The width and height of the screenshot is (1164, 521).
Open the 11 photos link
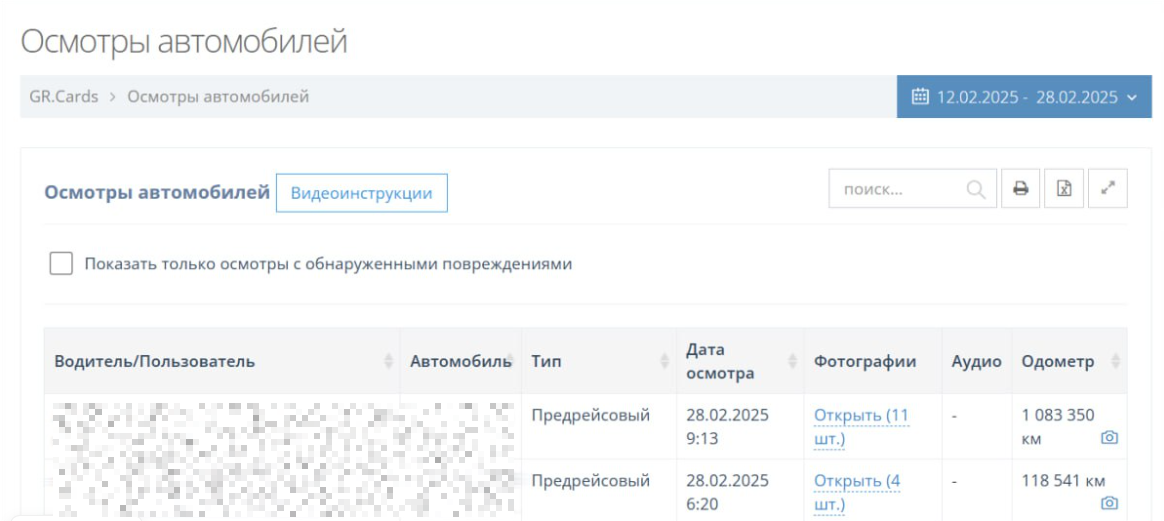(x=861, y=427)
